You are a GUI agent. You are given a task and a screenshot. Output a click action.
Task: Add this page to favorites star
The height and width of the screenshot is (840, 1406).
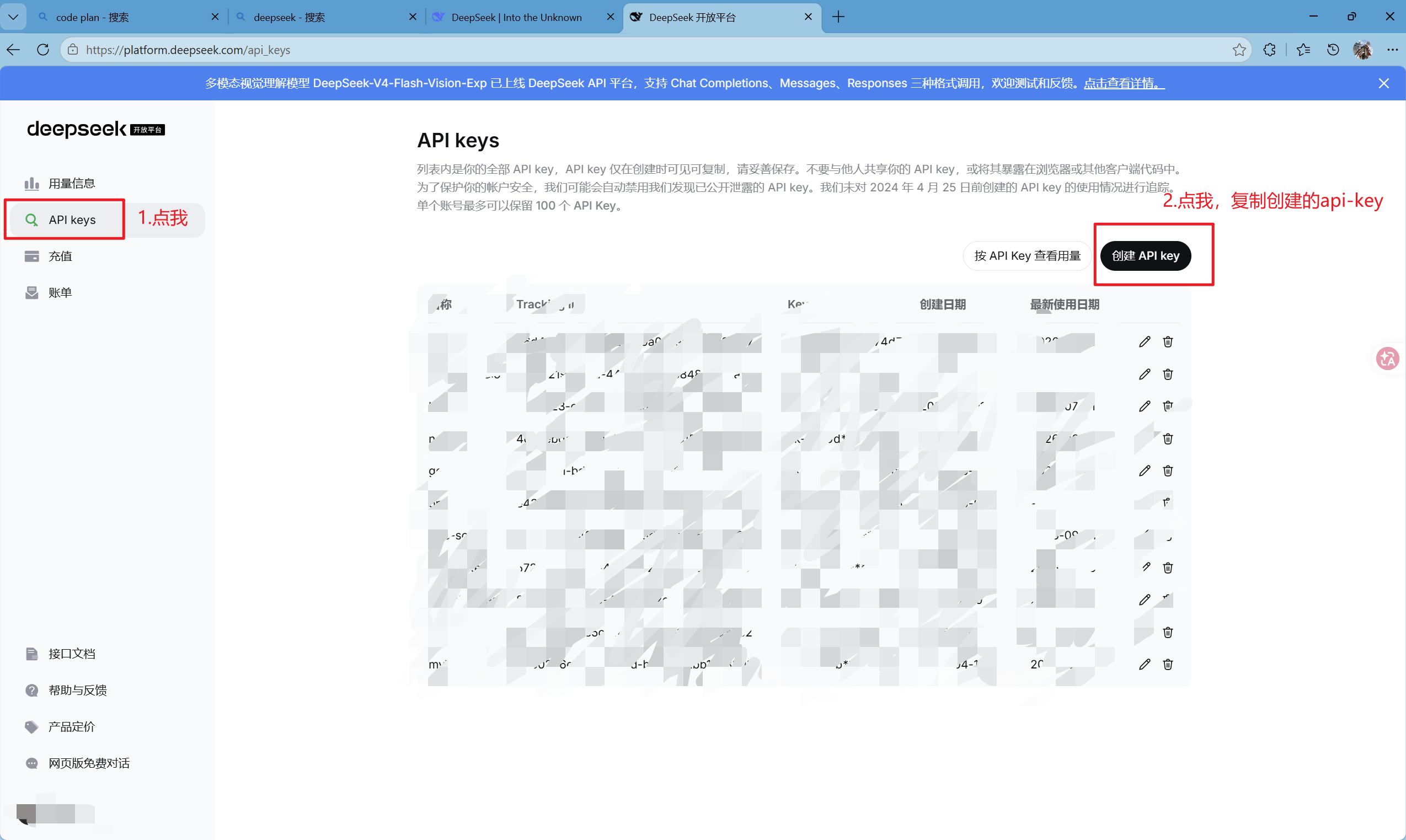pos(1239,50)
